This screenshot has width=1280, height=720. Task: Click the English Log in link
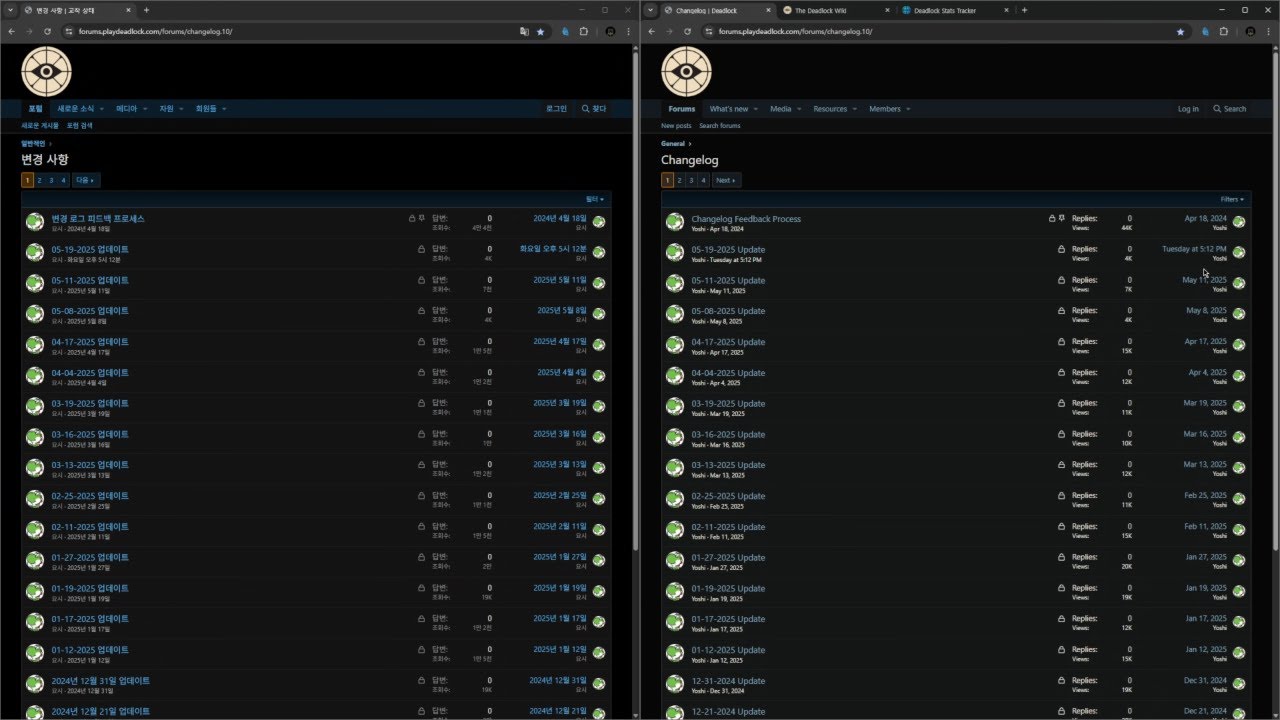[x=1188, y=109]
